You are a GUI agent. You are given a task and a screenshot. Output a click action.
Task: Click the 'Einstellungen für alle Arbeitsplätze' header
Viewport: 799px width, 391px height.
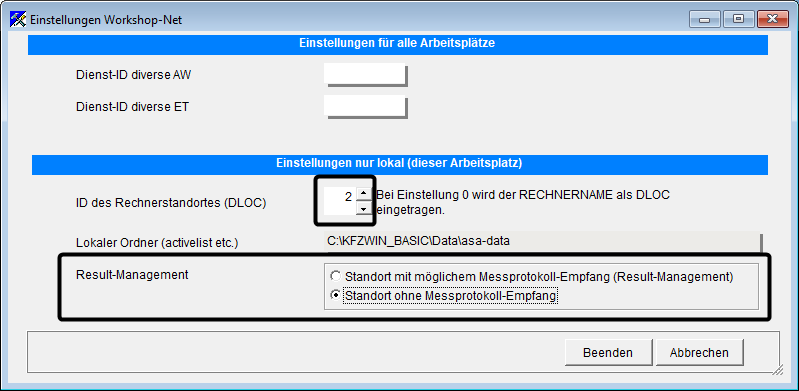pos(397,44)
